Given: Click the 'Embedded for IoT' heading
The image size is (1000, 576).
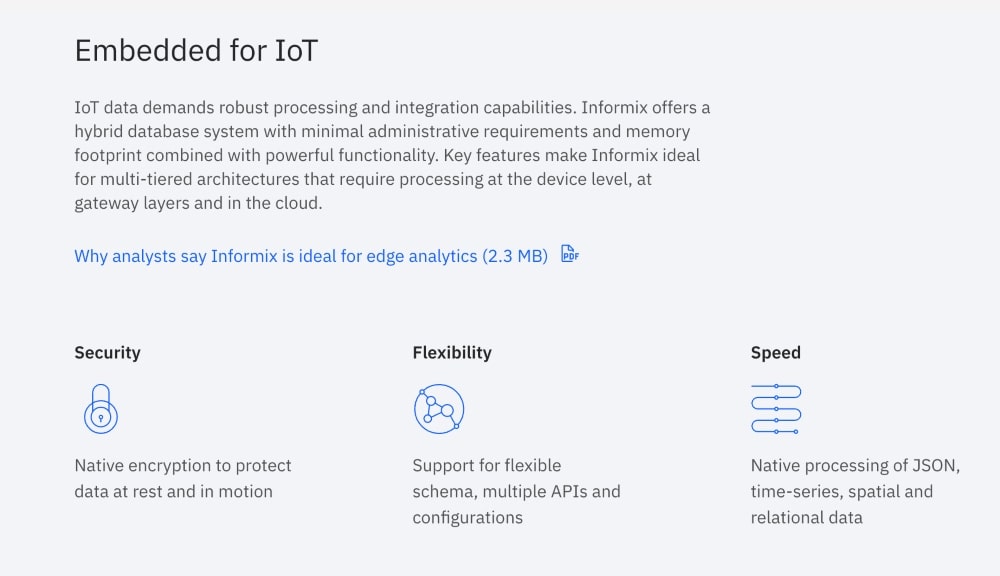Looking at the screenshot, I should pyautogui.click(x=196, y=51).
